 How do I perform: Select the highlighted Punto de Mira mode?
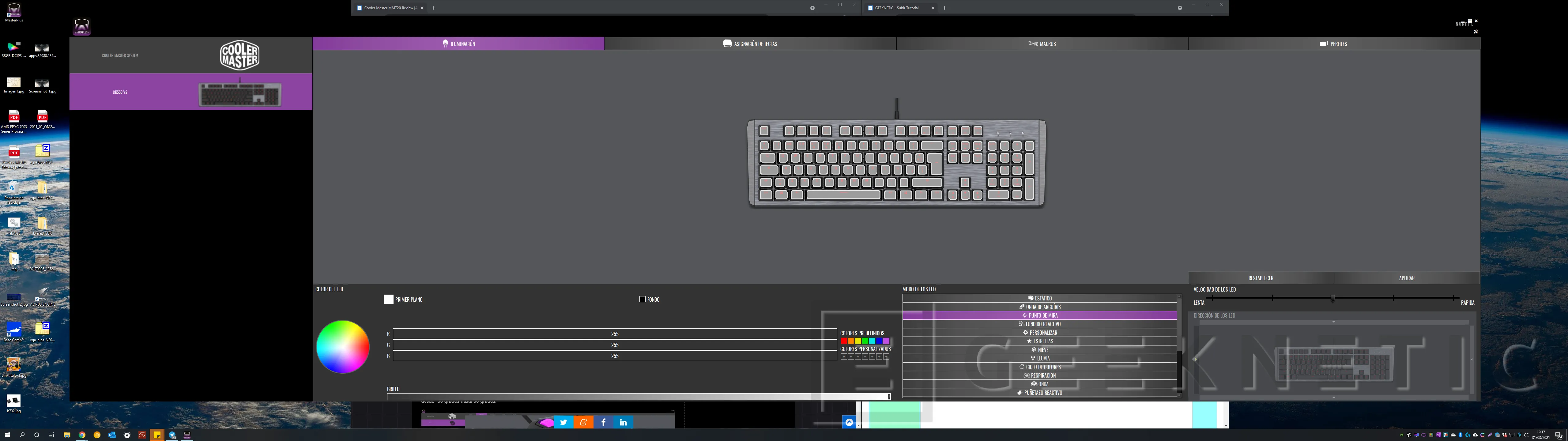point(1040,315)
